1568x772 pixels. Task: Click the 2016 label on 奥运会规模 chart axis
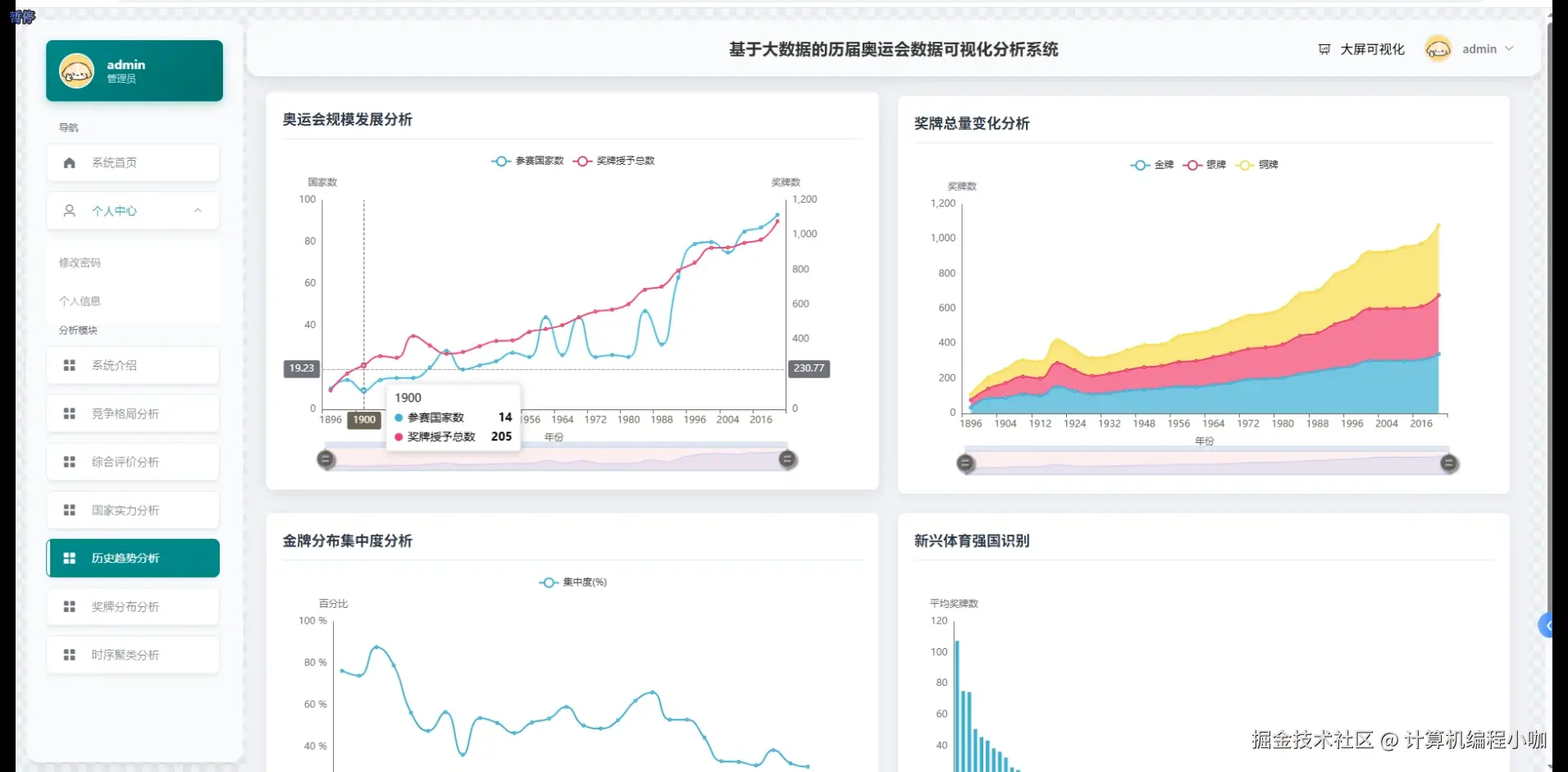pos(761,420)
